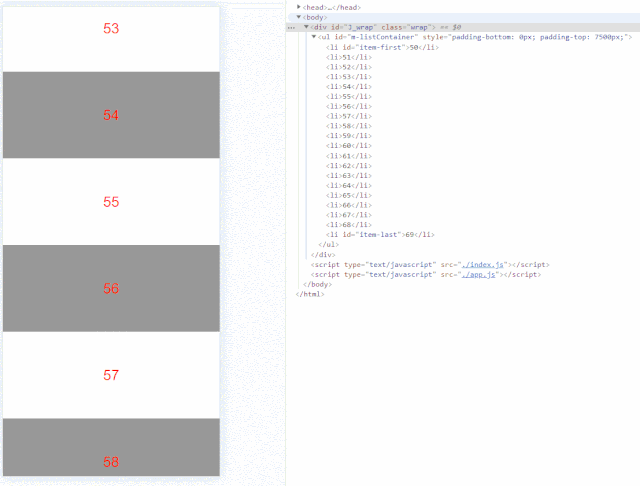The height and width of the screenshot is (486, 640).
Task: Click the closing html tag
Action: click(x=310, y=294)
